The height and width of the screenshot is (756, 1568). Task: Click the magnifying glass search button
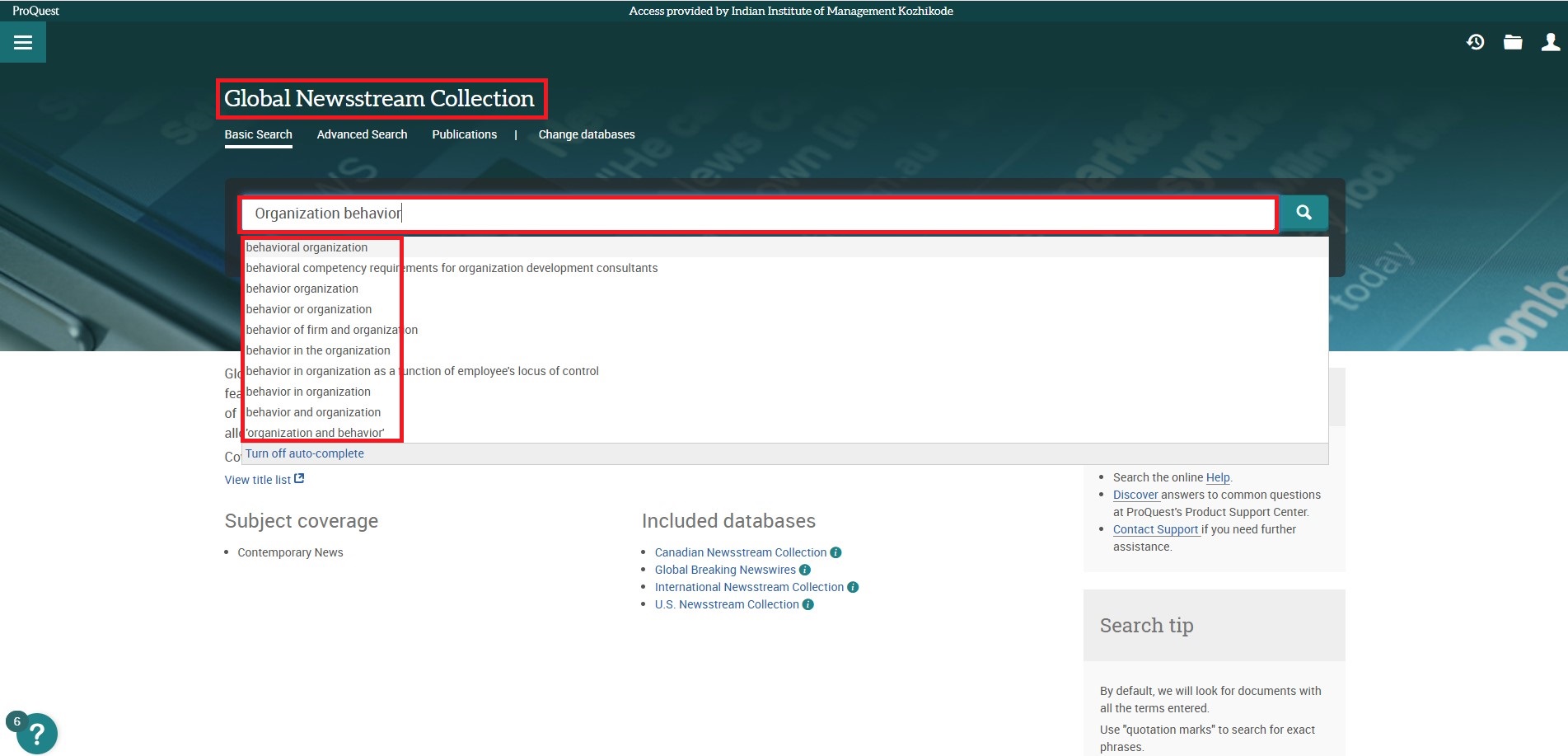tap(1304, 213)
